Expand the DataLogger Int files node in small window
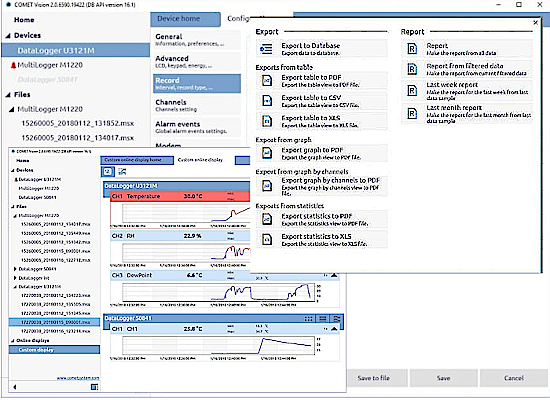Viewport: 550px width, 400px height. point(15,278)
